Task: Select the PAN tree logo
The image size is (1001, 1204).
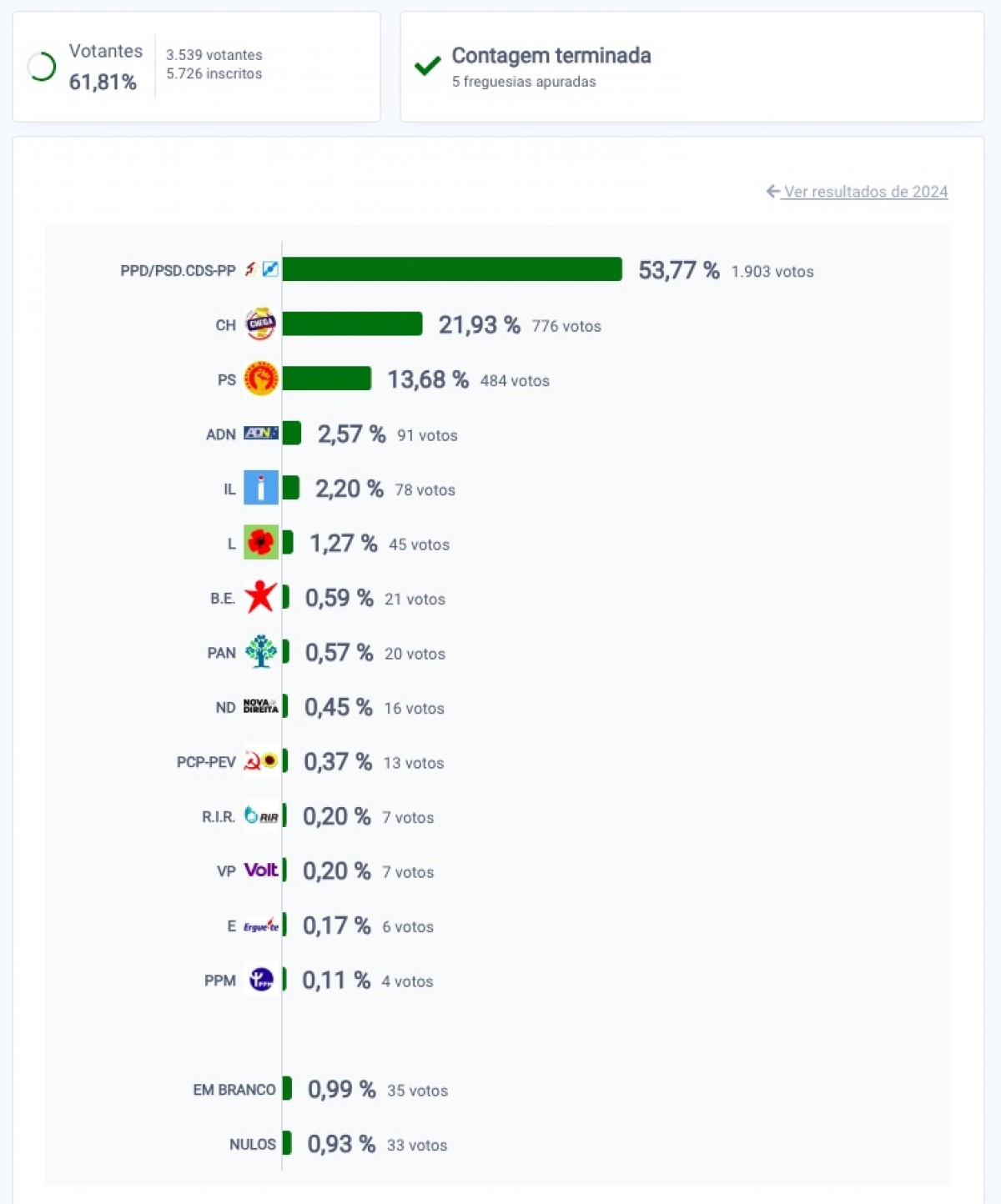Action: (260, 652)
